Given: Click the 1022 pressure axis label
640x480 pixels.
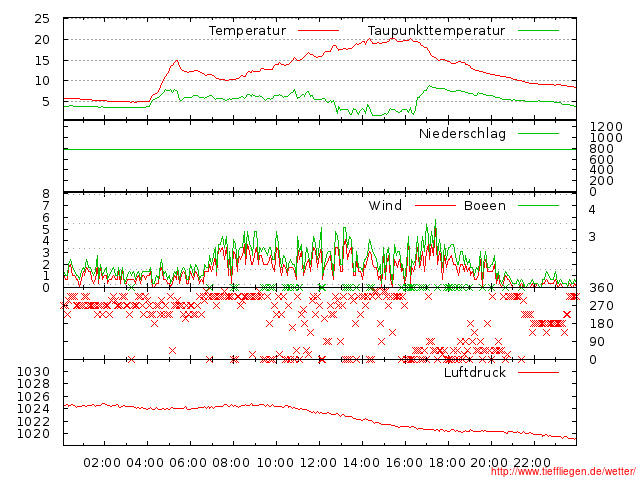Looking at the screenshot, I should coord(33,421).
